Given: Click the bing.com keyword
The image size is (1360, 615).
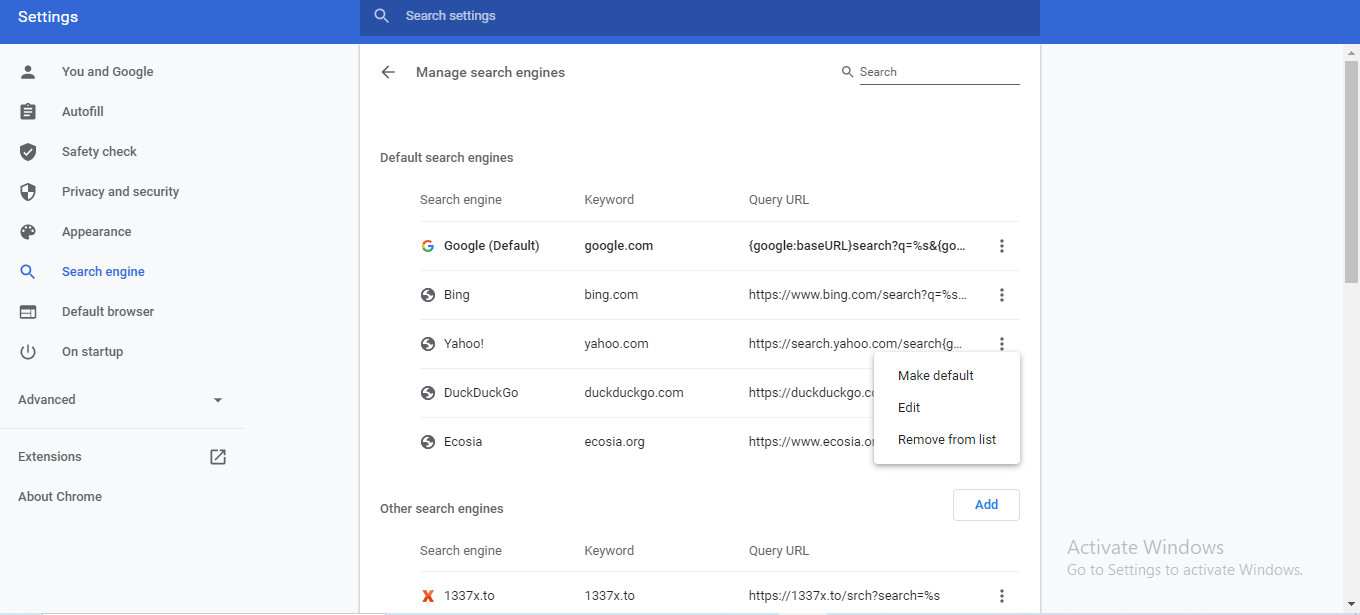Looking at the screenshot, I should (611, 295).
